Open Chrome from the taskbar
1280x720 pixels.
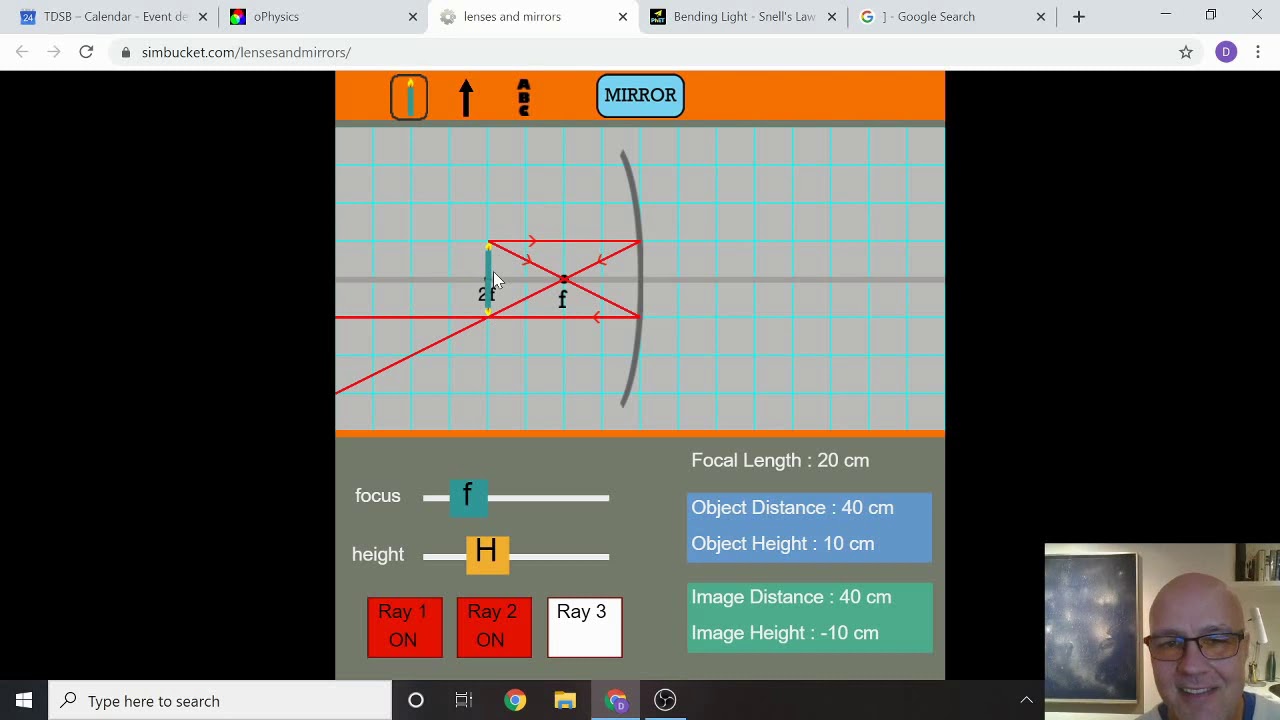(x=515, y=701)
